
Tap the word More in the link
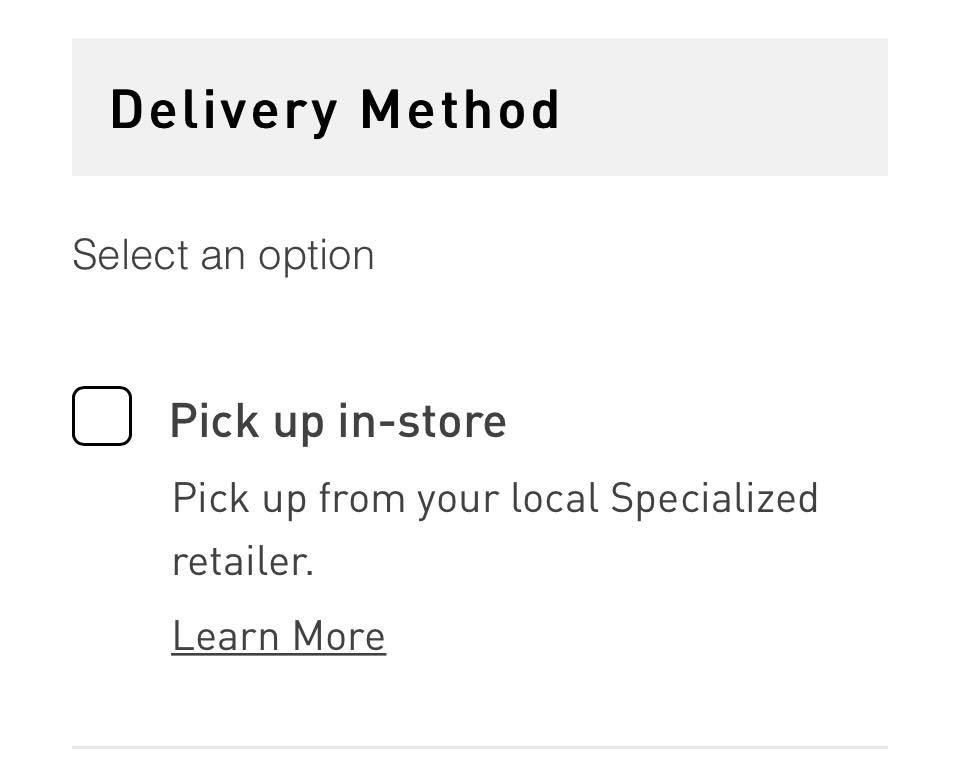click(338, 636)
